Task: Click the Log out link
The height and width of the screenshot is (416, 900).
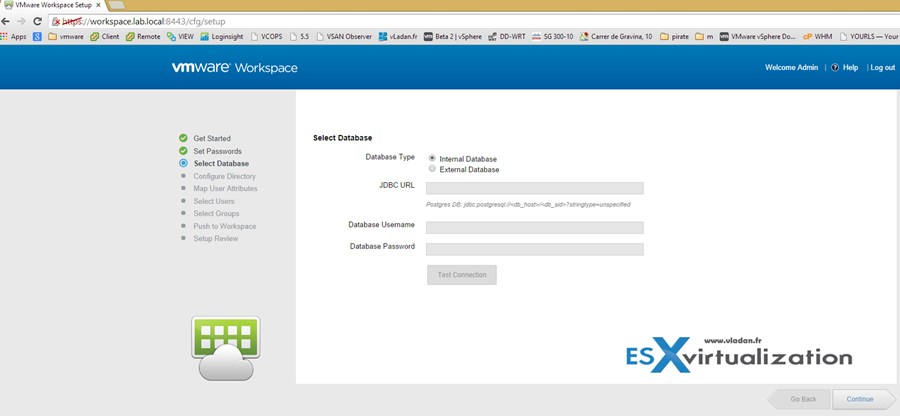Action: click(x=883, y=68)
